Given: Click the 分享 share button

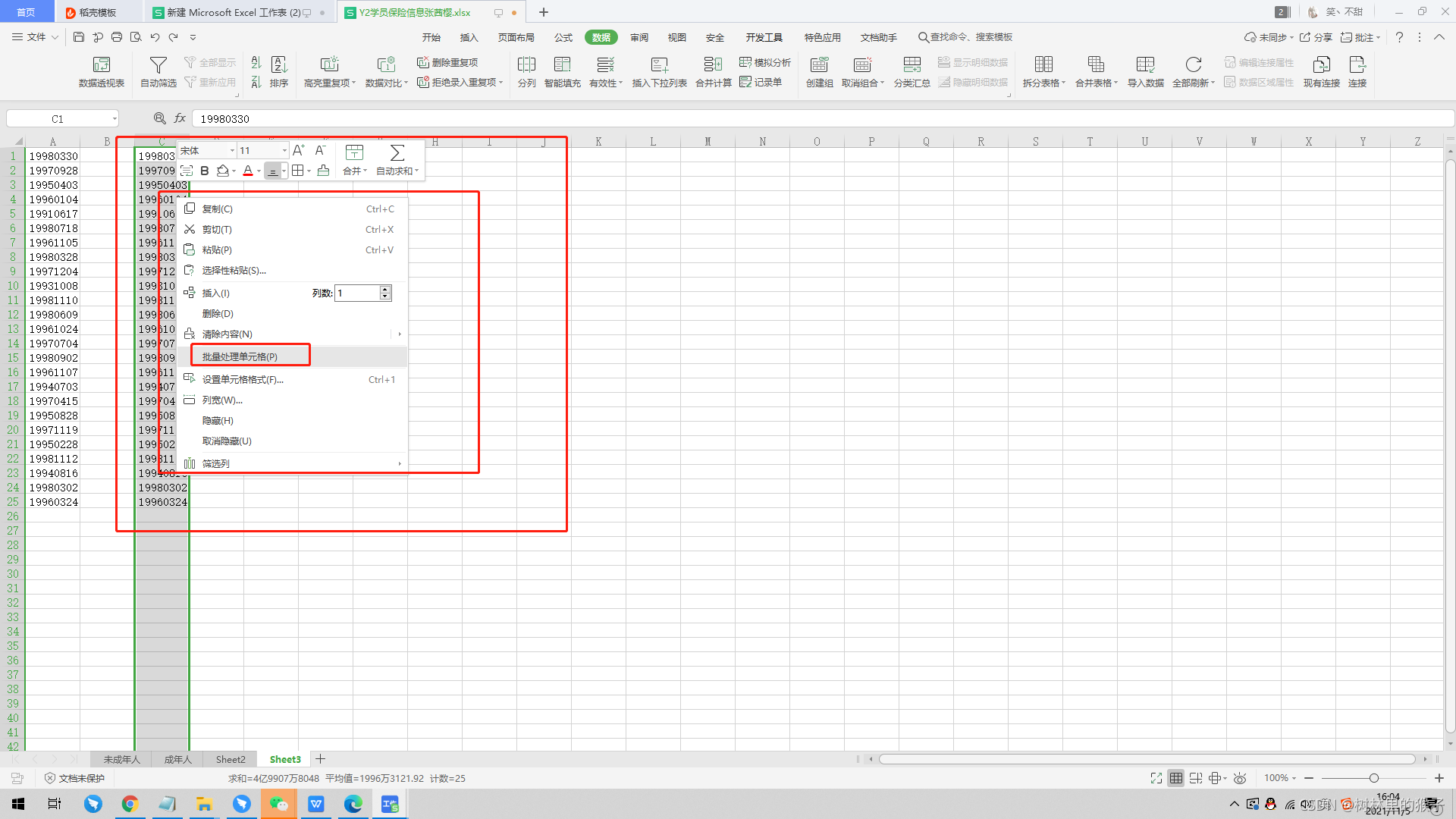Looking at the screenshot, I should [x=1316, y=37].
